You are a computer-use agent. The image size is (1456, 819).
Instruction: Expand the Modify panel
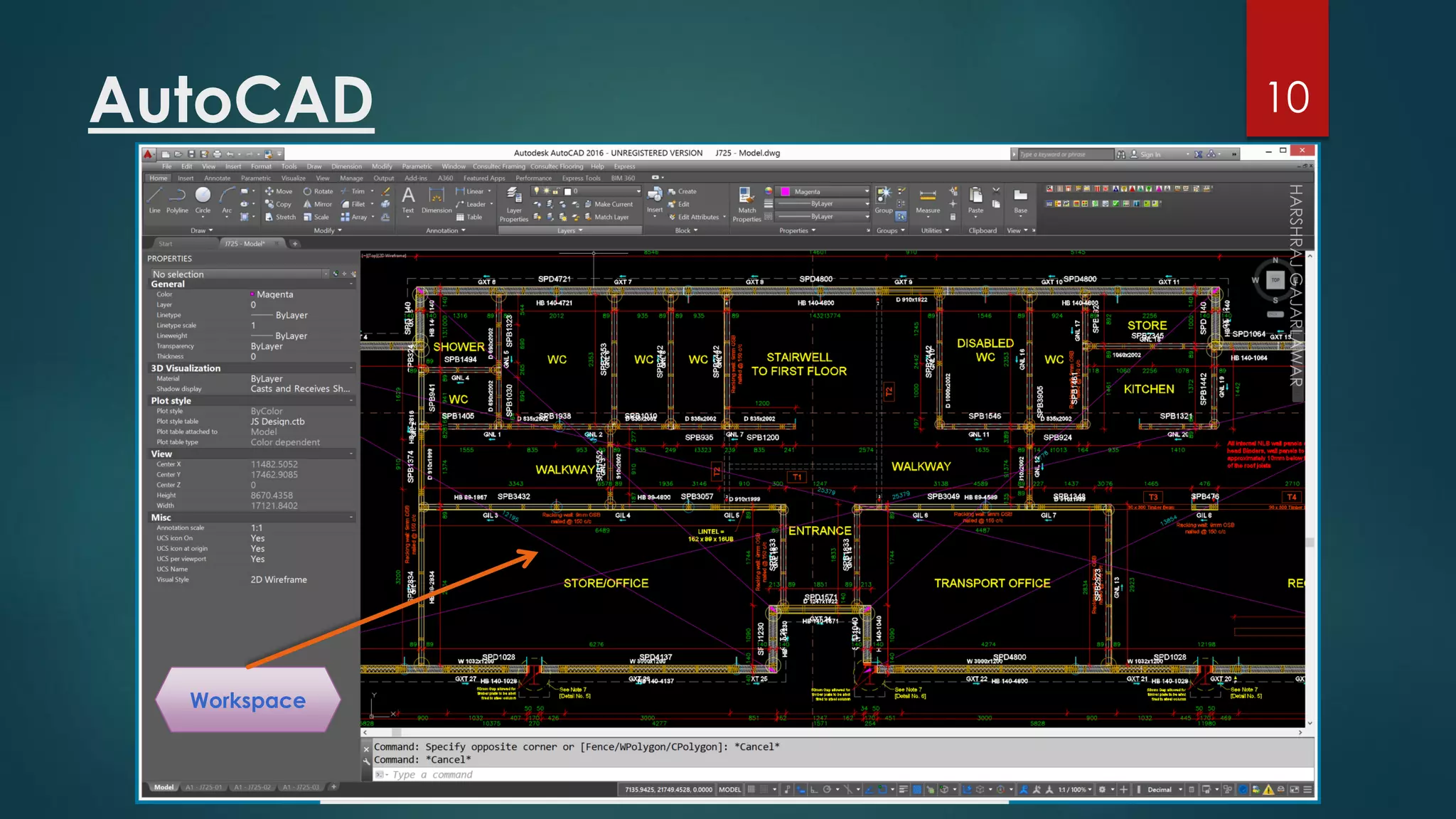point(328,230)
